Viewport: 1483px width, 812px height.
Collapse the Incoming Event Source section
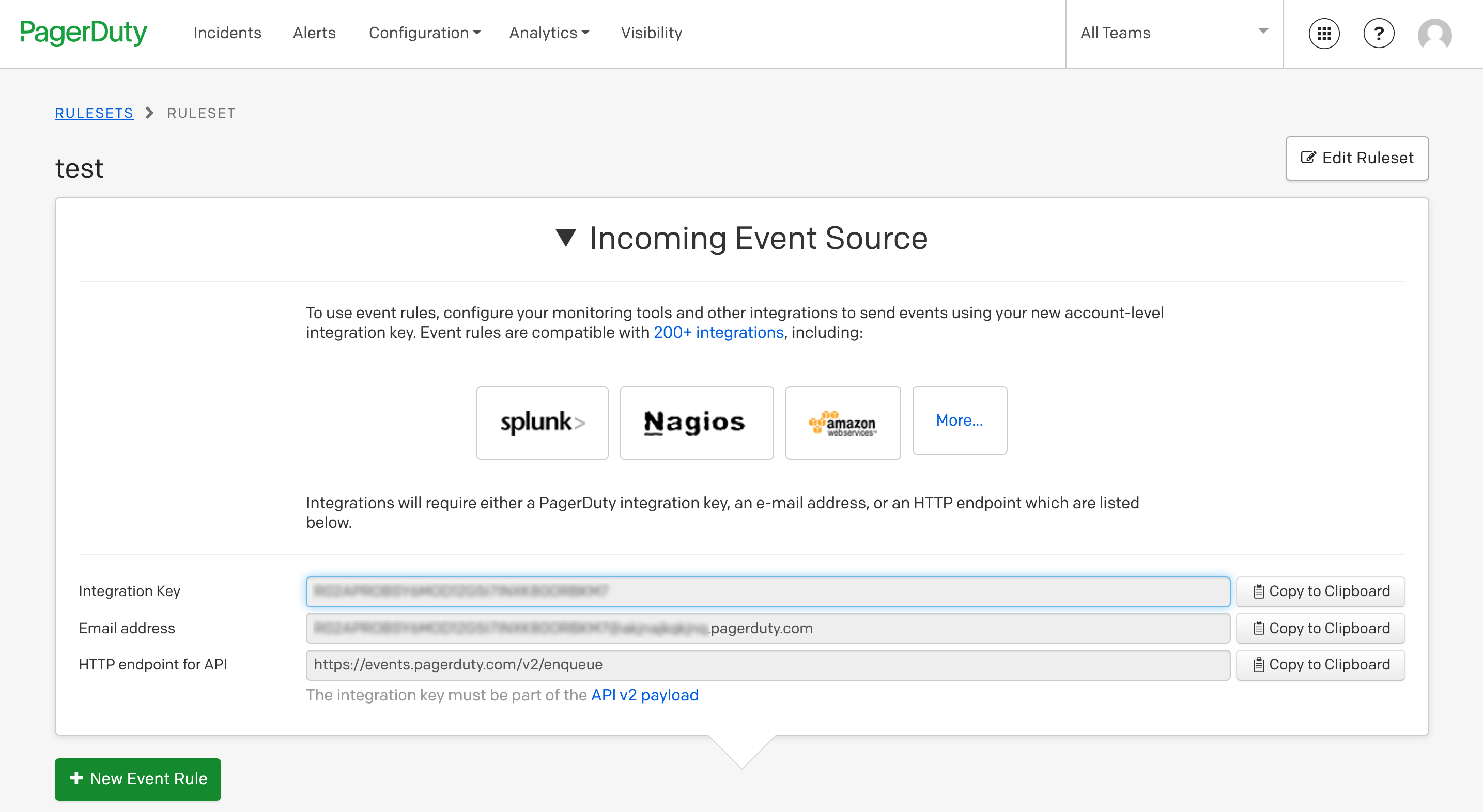[742, 238]
